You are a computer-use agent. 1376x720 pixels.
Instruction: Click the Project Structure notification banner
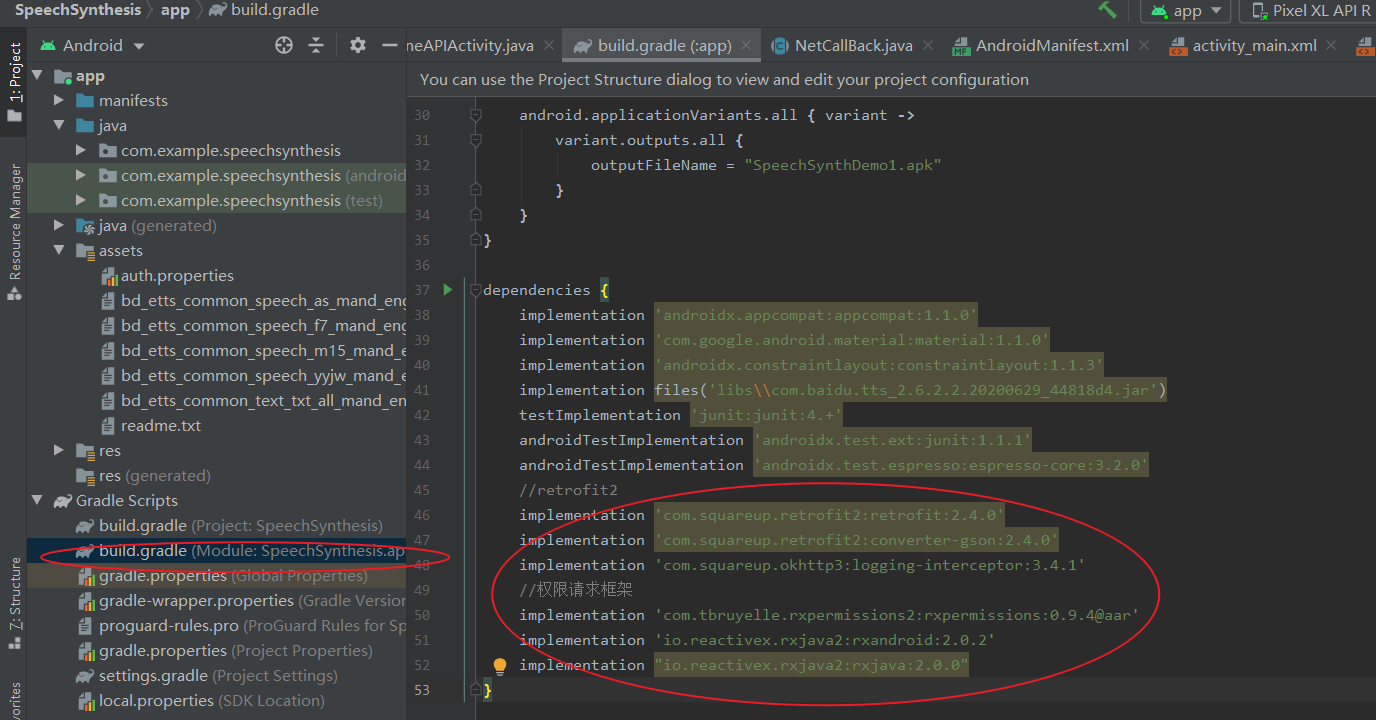click(891, 80)
